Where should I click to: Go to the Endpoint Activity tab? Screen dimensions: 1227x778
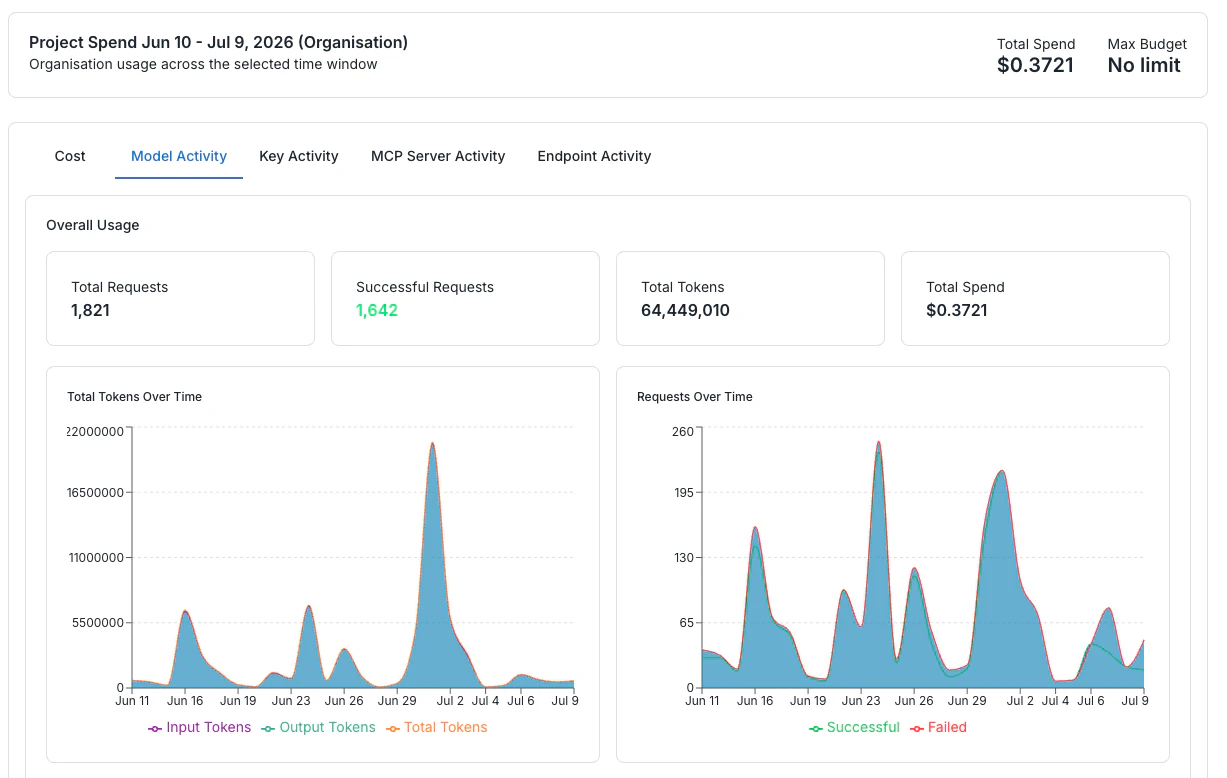(x=594, y=156)
